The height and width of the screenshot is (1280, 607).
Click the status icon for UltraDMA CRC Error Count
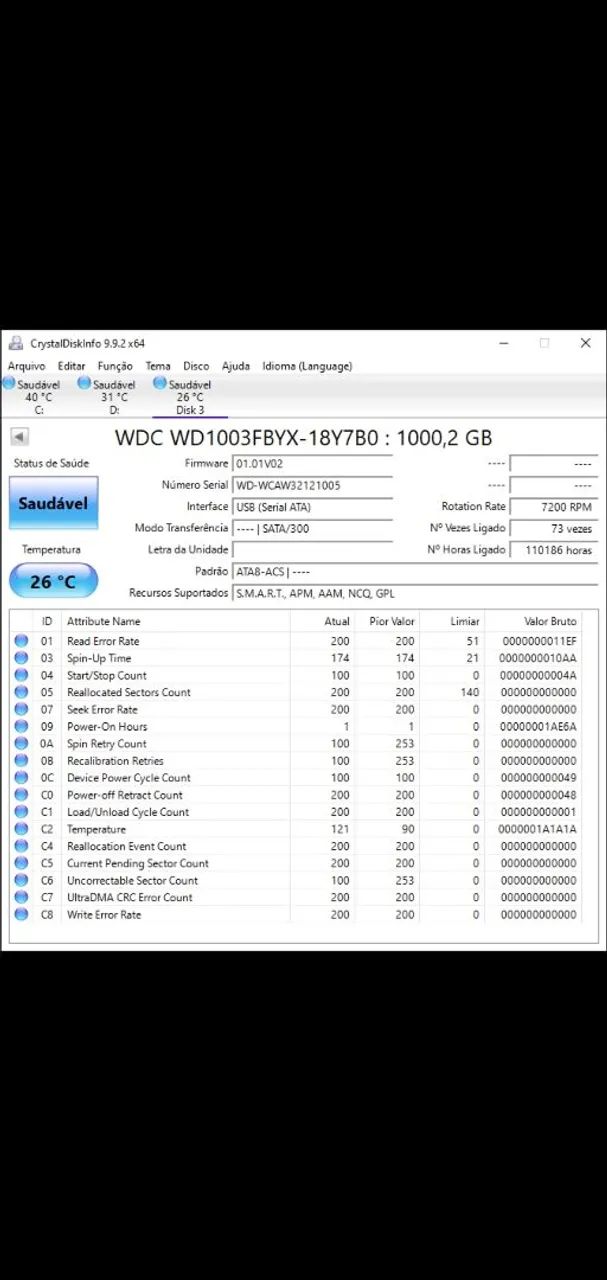click(x=21, y=897)
